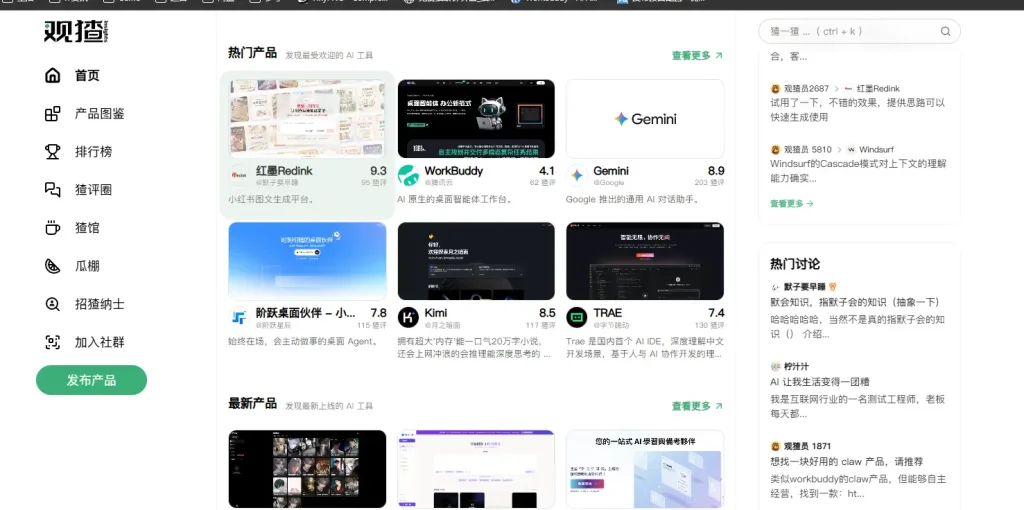Open 加入社群 QR scan icon
The height and width of the screenshot is (510, 1024).
pos(53,342)
